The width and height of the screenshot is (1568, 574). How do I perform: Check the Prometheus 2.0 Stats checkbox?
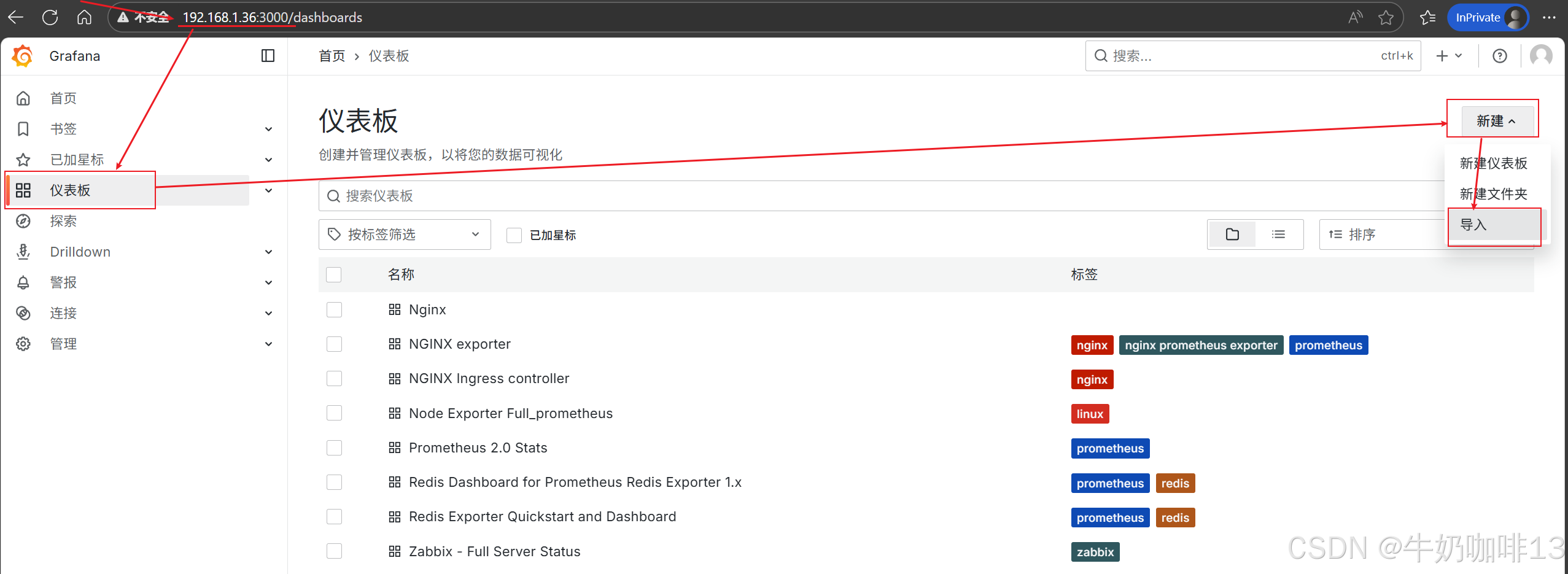click(x=334, y=448)
